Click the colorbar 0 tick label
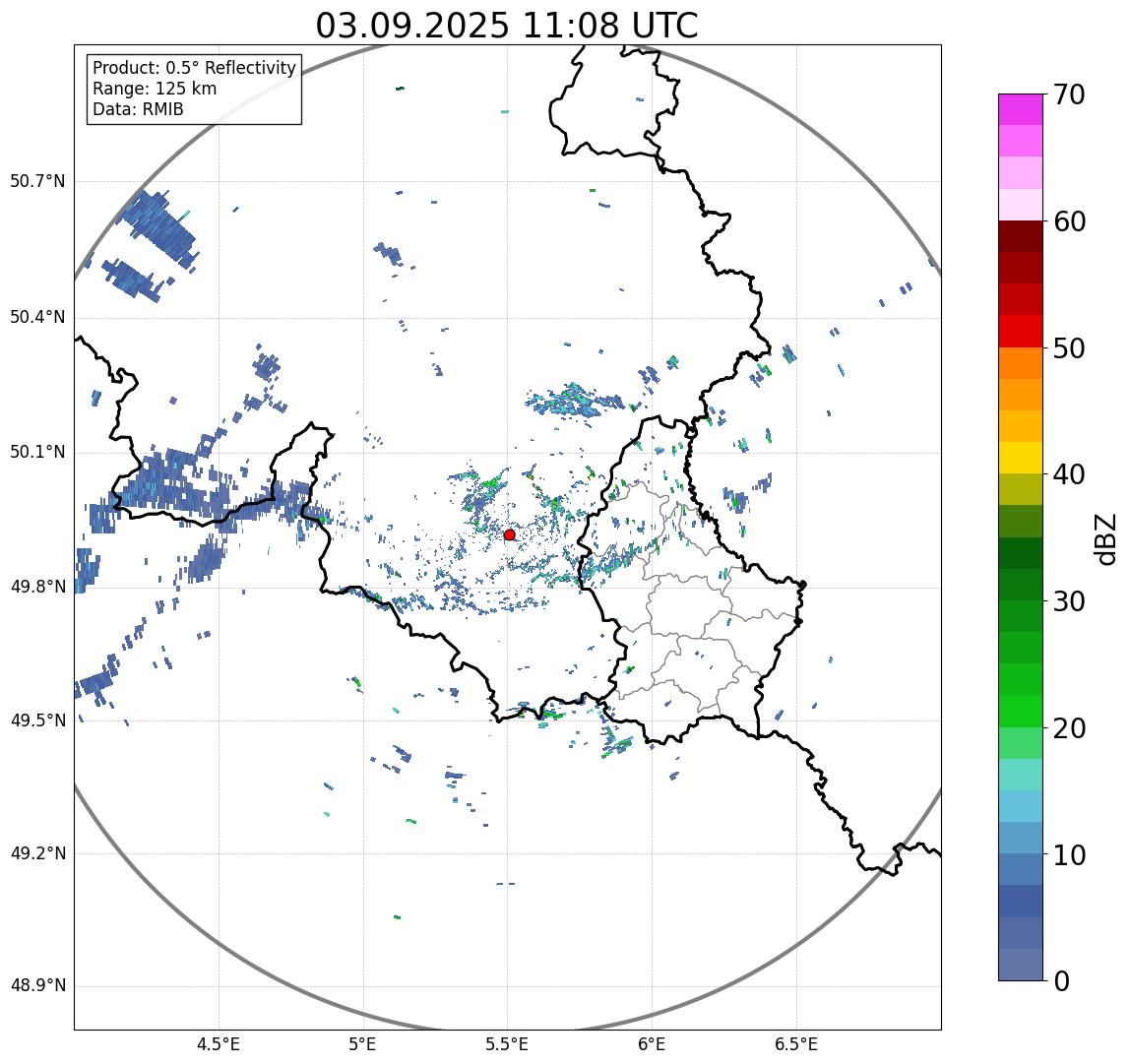 [1061, 981]
